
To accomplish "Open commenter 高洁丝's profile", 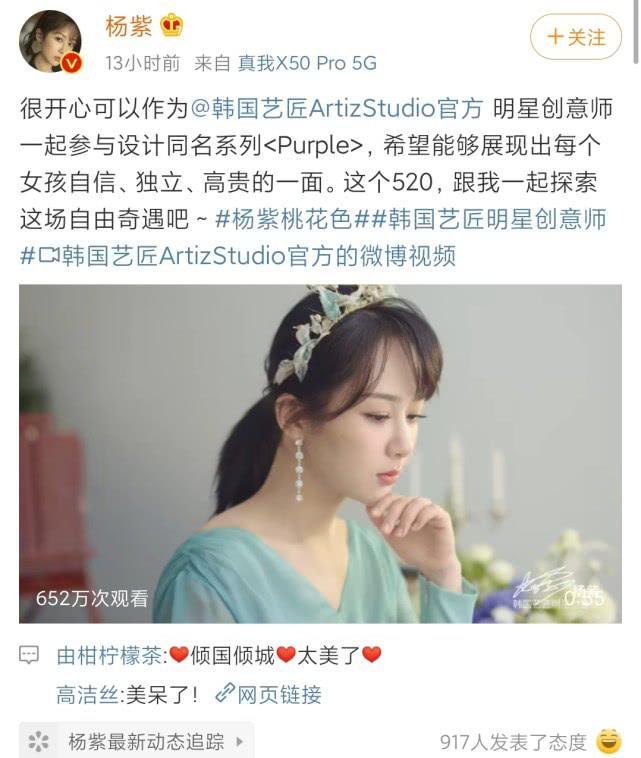I will click(x=87, y=695).
